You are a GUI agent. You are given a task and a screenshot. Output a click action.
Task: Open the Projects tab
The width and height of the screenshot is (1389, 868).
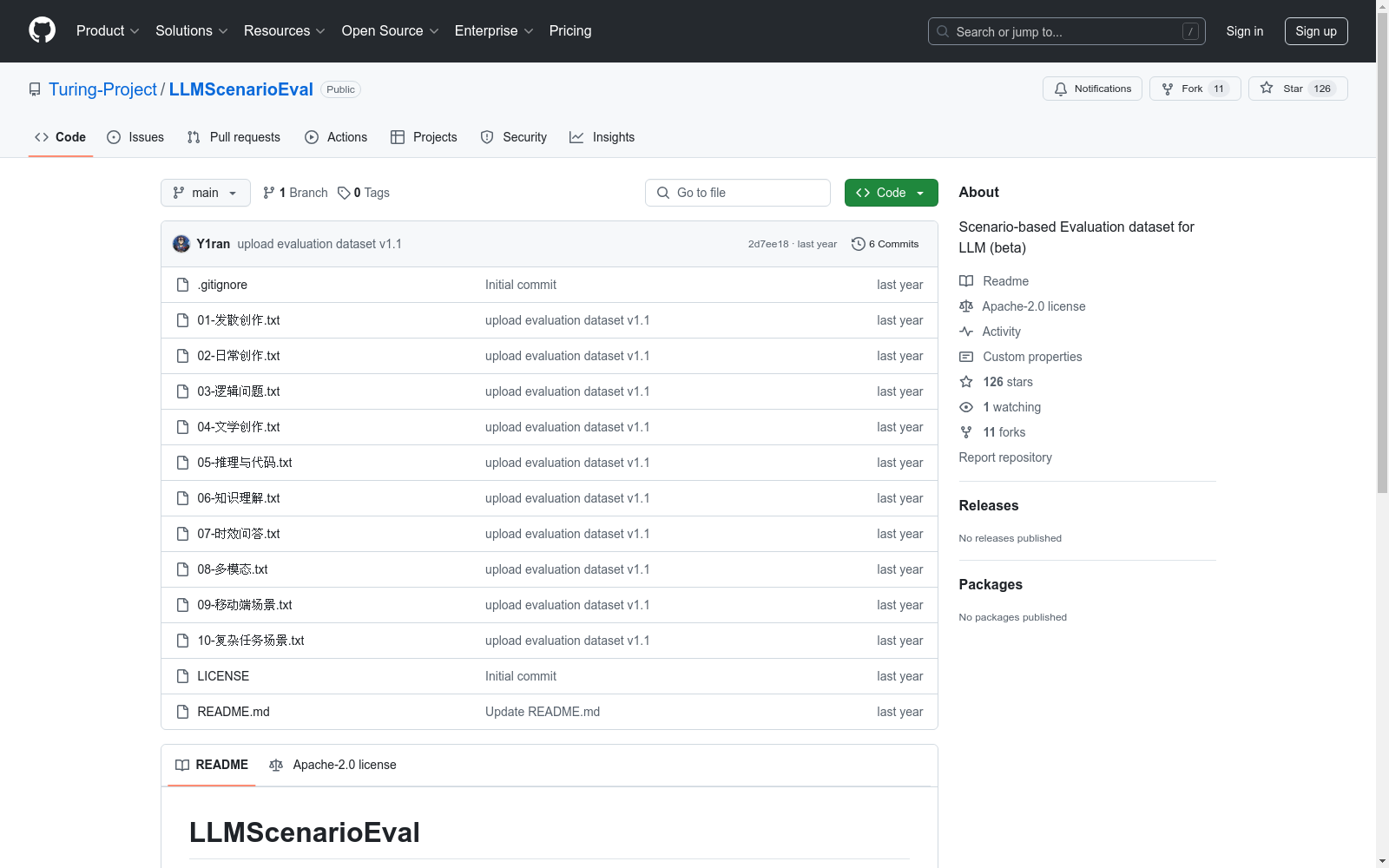click(424, 137)
